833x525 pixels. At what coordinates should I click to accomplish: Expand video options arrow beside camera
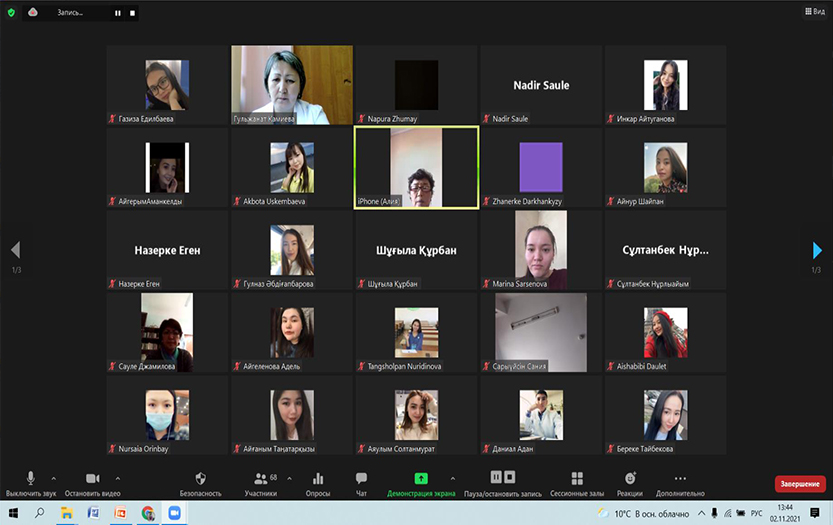119,478
